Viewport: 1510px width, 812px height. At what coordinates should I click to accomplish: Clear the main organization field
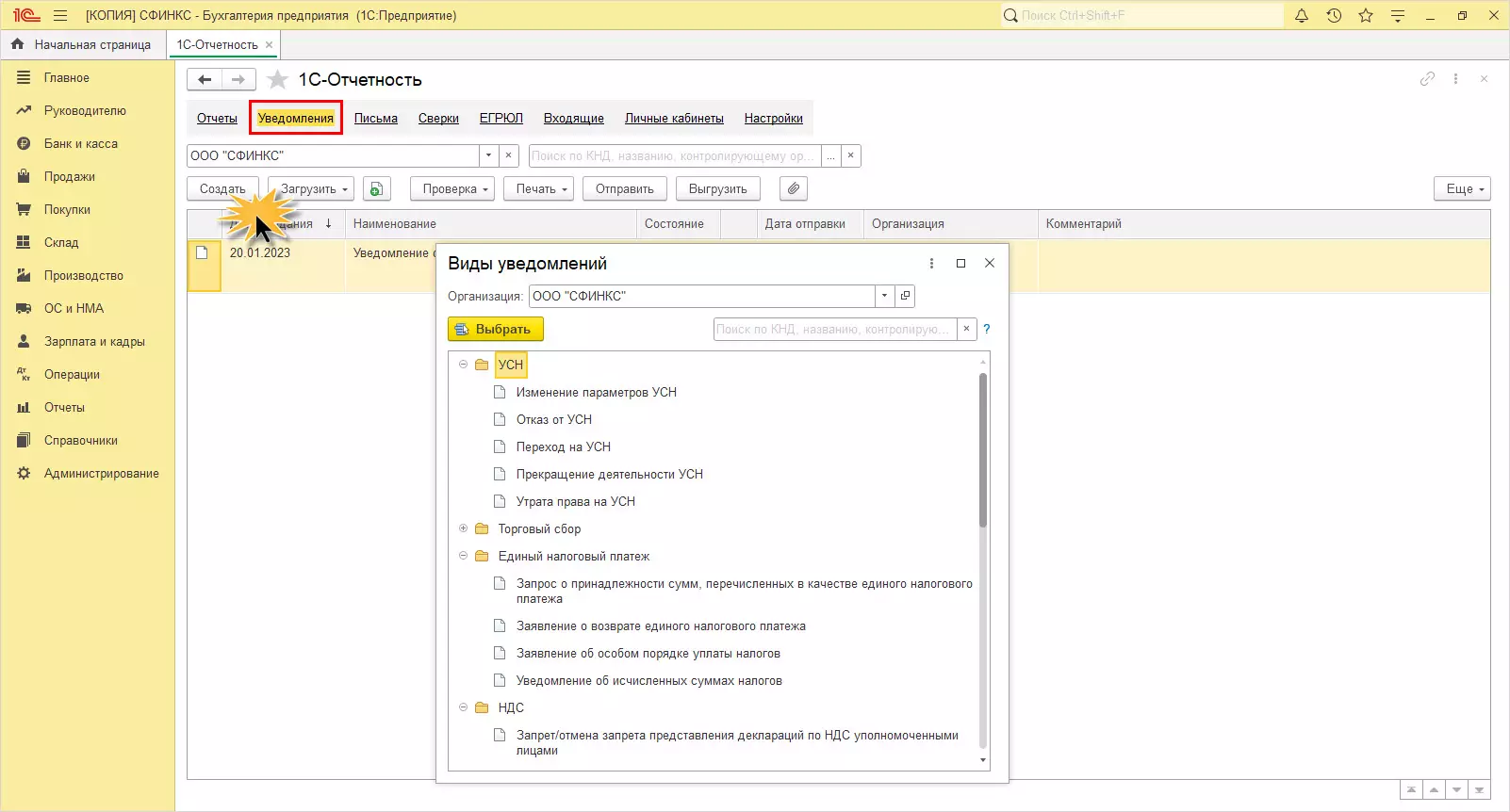(509, 155)
